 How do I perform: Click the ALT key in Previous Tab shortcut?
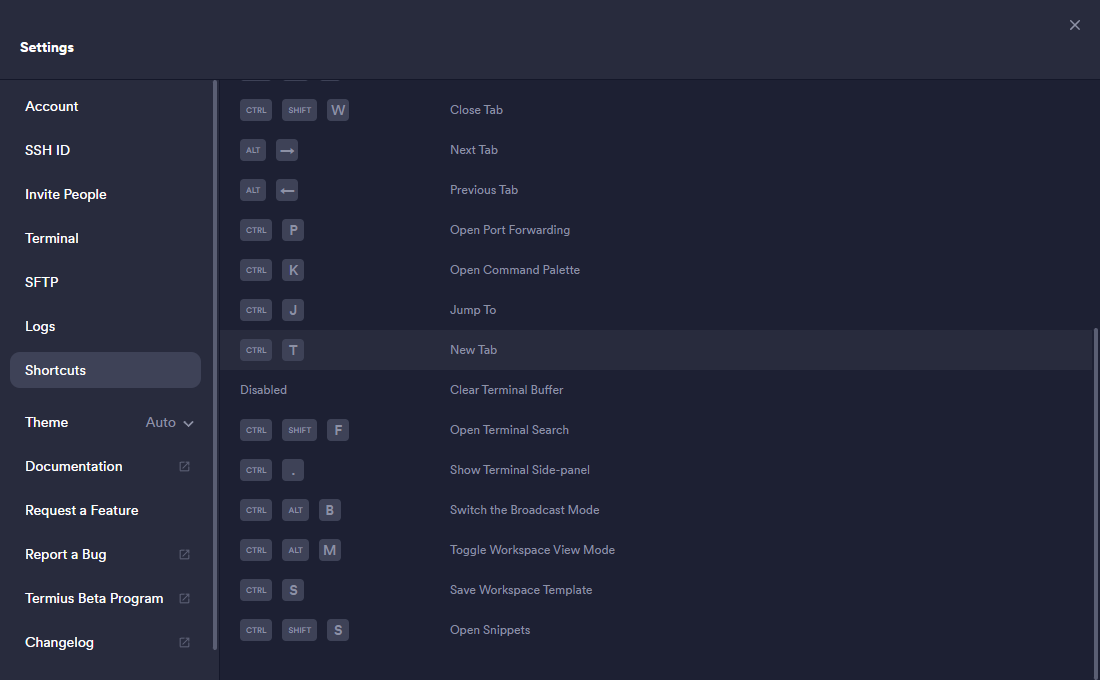click(x=253, y=190)
